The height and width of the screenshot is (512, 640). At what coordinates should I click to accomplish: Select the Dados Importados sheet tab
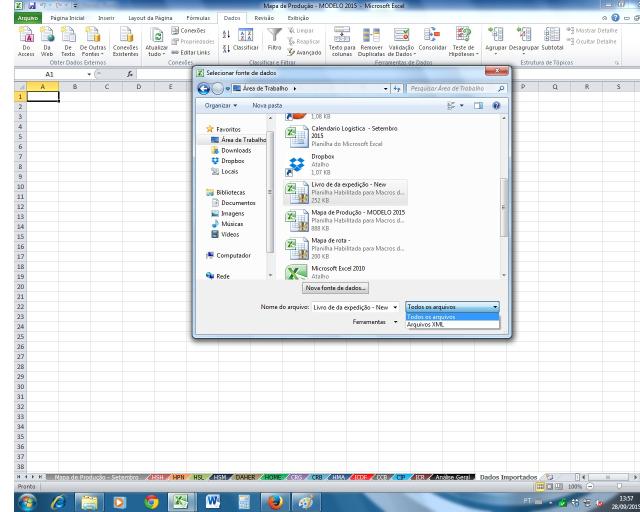(508, 477)
